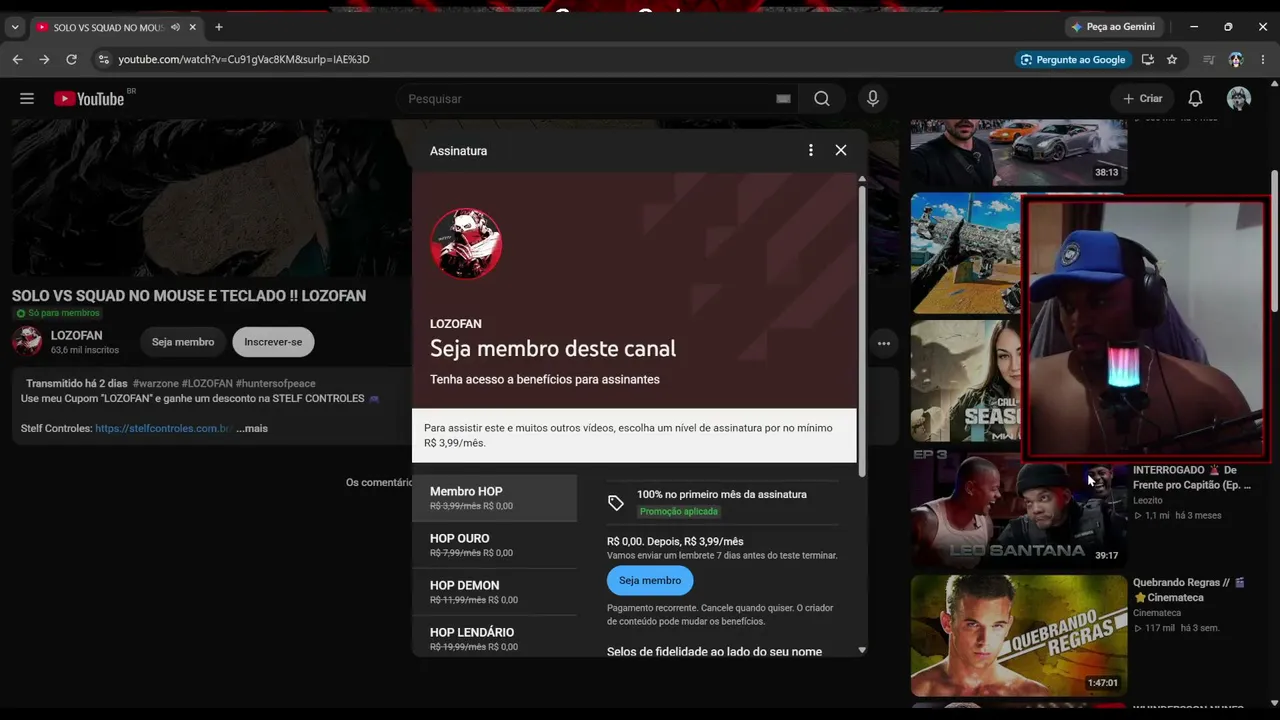Viewport: 1280px width, 720px height.
Task: Install the app via the address bar icon
Action: point(1148,59)
